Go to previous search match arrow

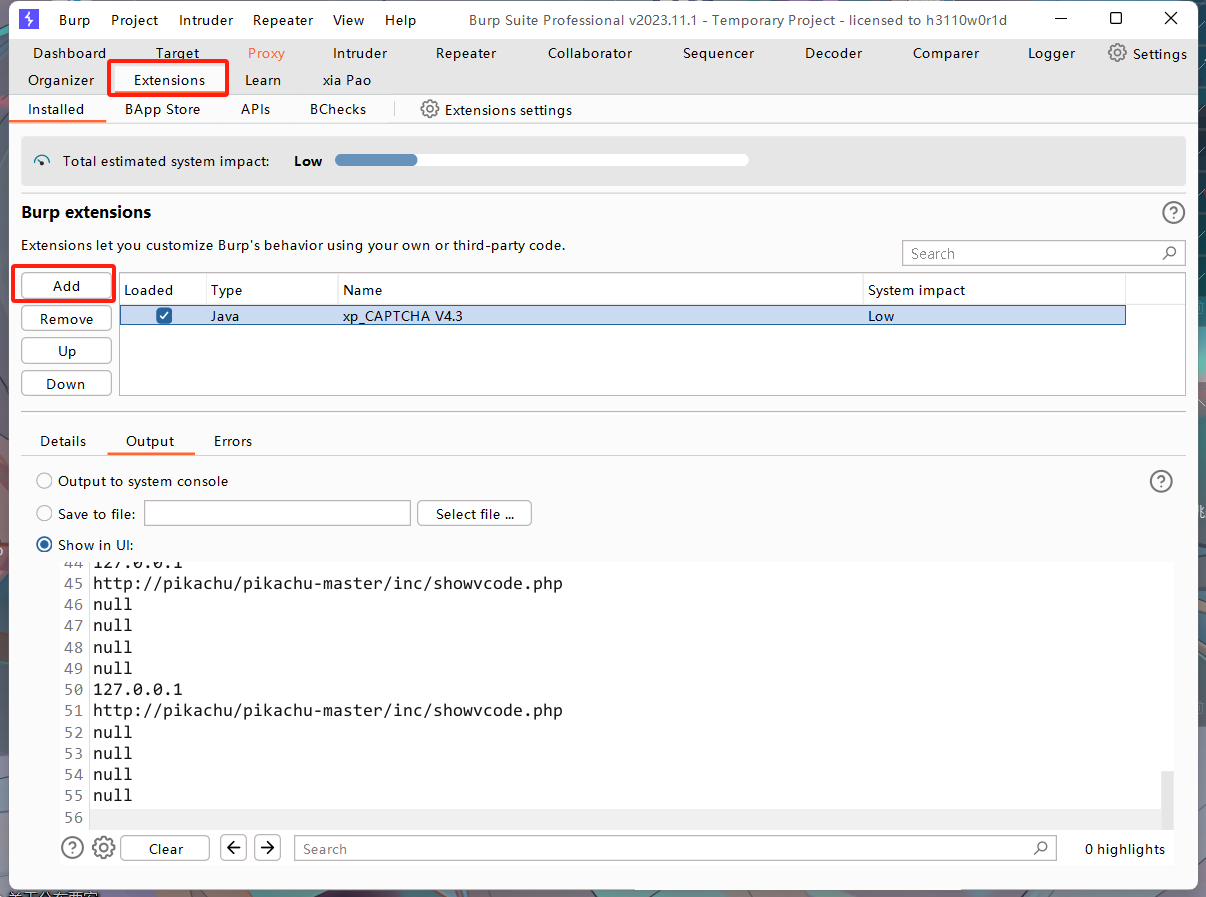tap(234, 848)
